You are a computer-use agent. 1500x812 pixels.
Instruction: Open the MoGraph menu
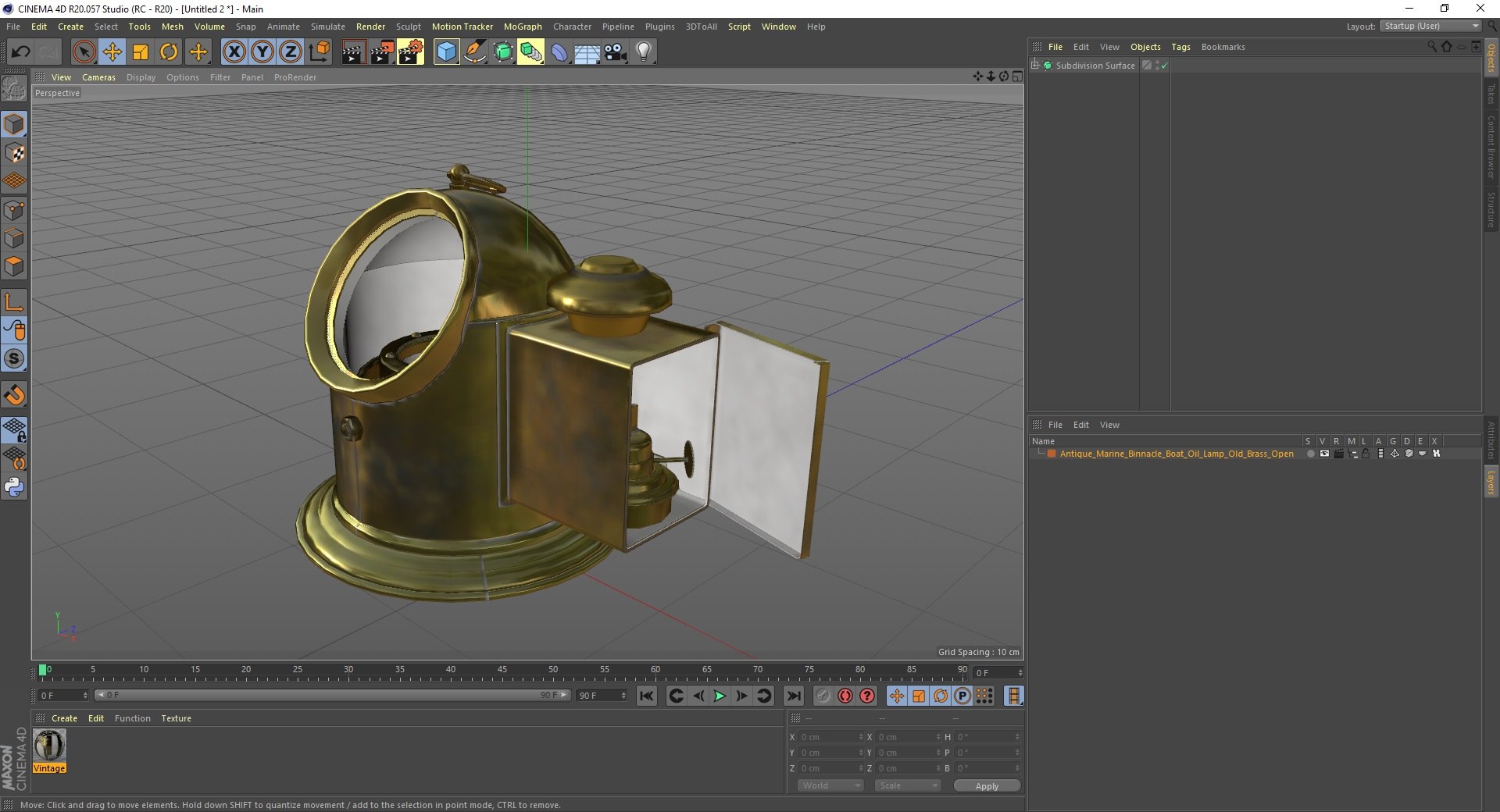pos(522,27)
